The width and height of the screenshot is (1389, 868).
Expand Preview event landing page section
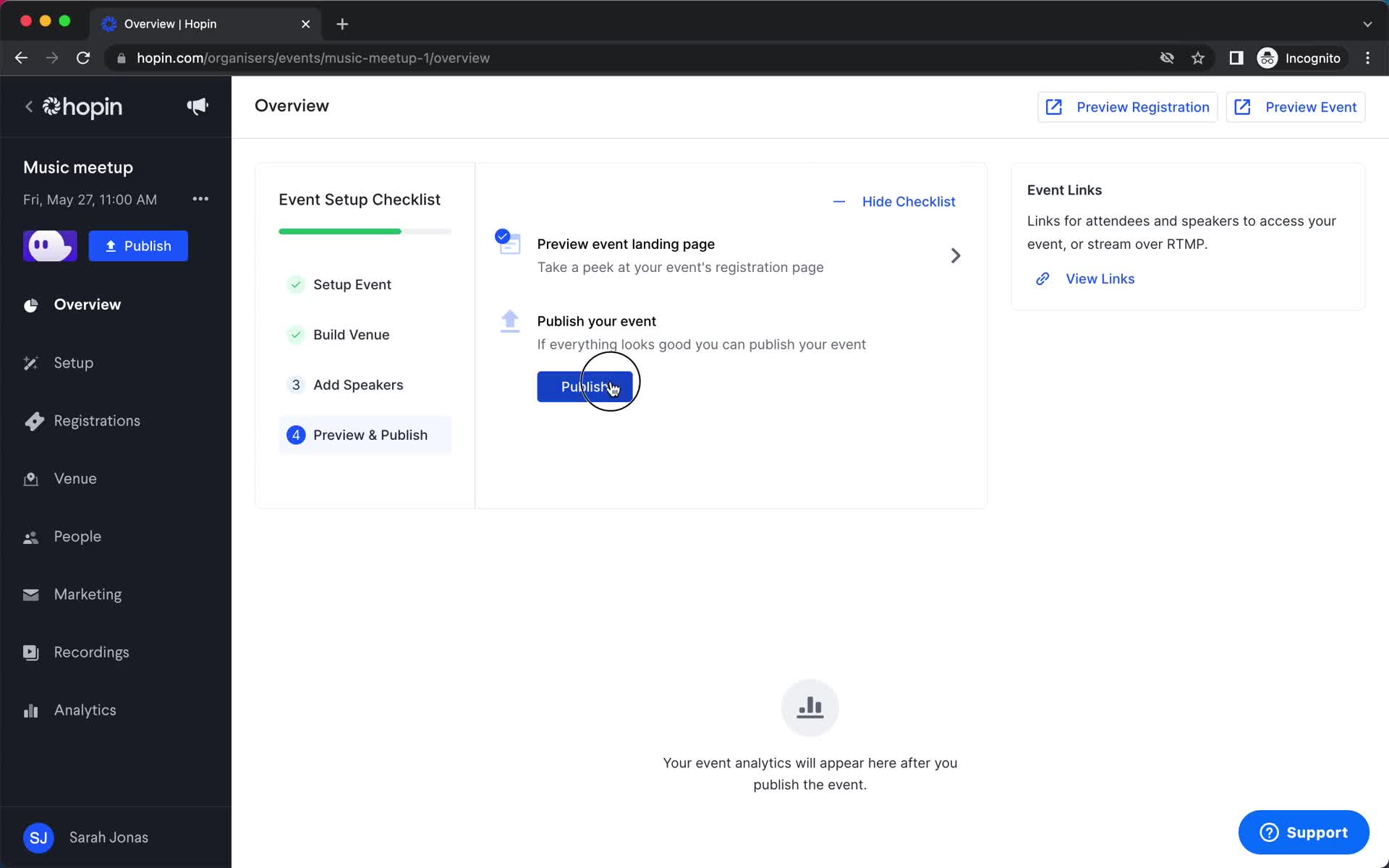(x=954, y=255)
